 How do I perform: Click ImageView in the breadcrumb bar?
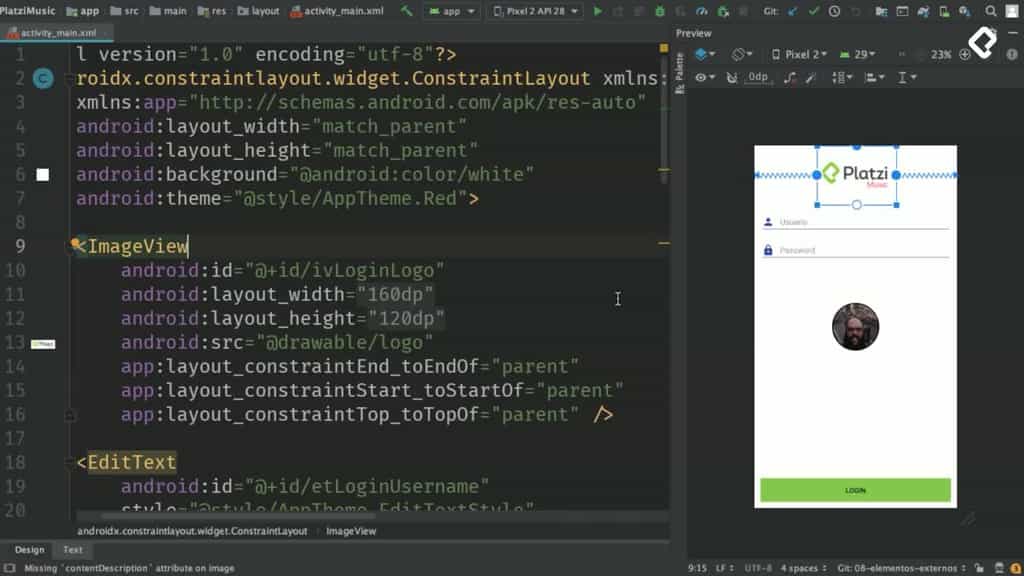pos(352,531)
